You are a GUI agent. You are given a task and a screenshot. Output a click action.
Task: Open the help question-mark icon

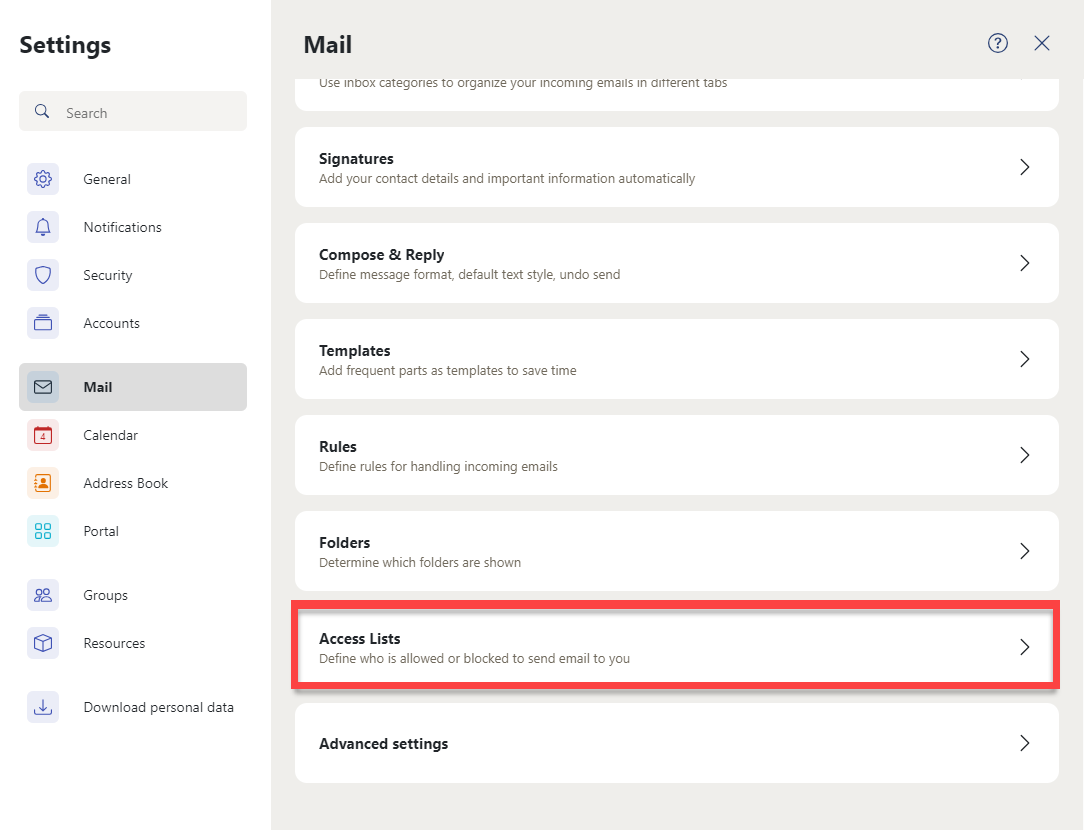[x=997, y=43]
